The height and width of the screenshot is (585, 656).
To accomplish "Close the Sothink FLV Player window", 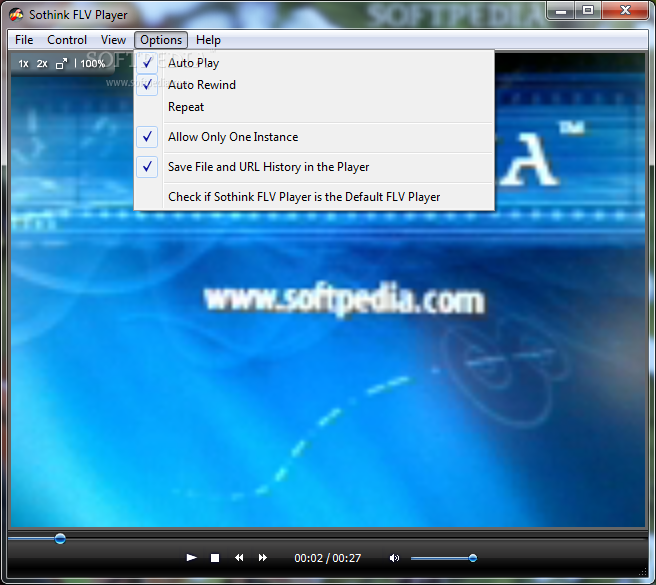I will 625,11.
